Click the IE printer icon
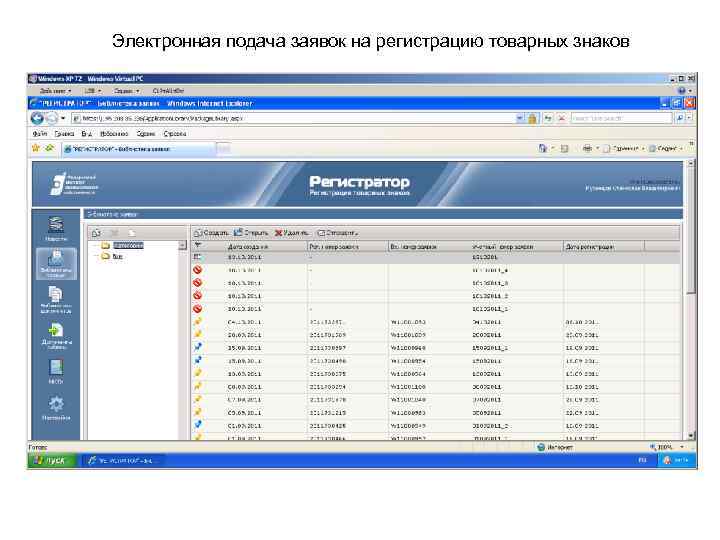Viewport: 720px width, 540px height. [587, 148]
